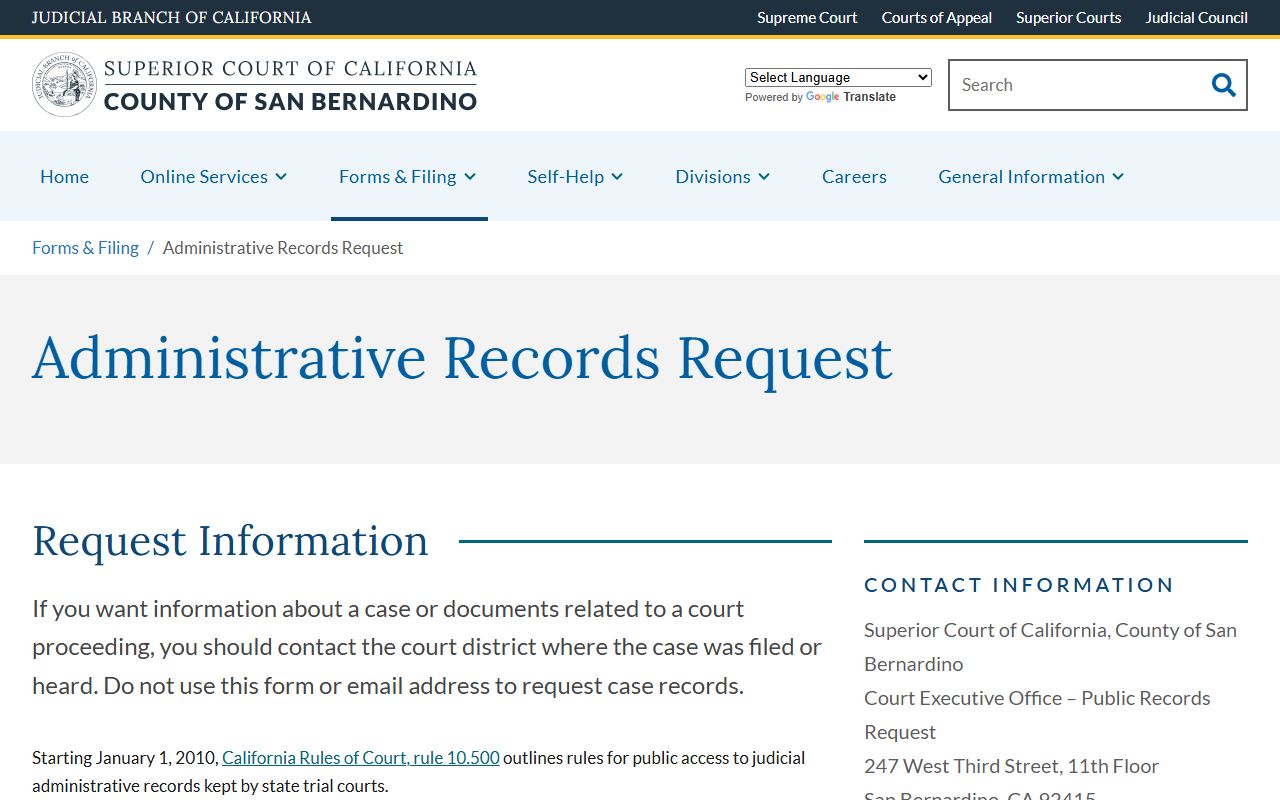1280x800 pixels.
Task: Open the Judicial Council link
Action: coord(1196,18)
